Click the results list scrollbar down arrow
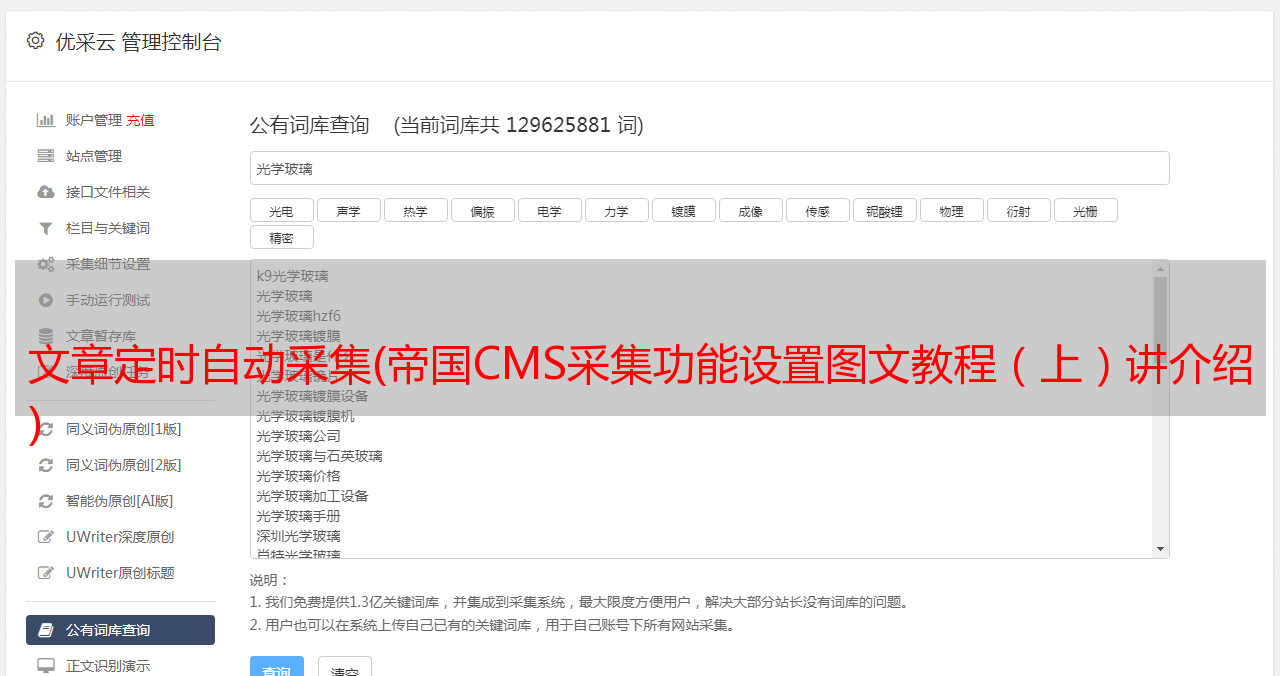The image size is (1280, 676). [x=1161, y=549]
